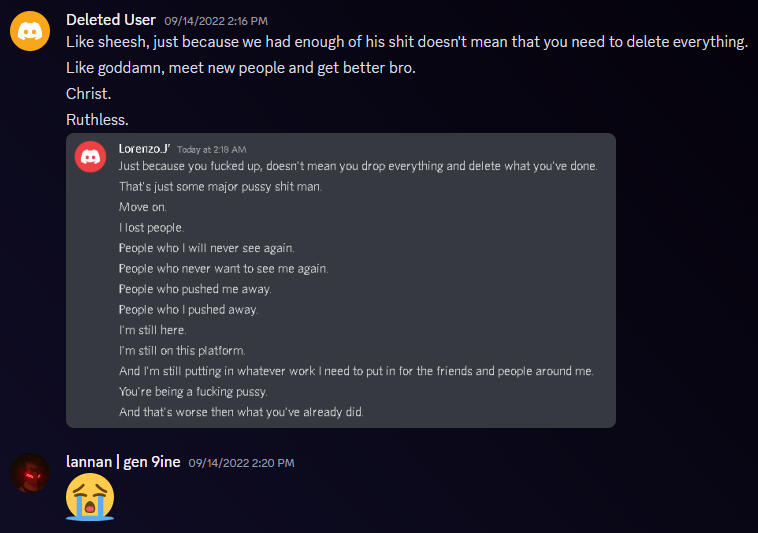This screenshot has height=533, width=758.
Task: Click the Today at 2:18 AM timestamp
Action: [x=211, y=150]
